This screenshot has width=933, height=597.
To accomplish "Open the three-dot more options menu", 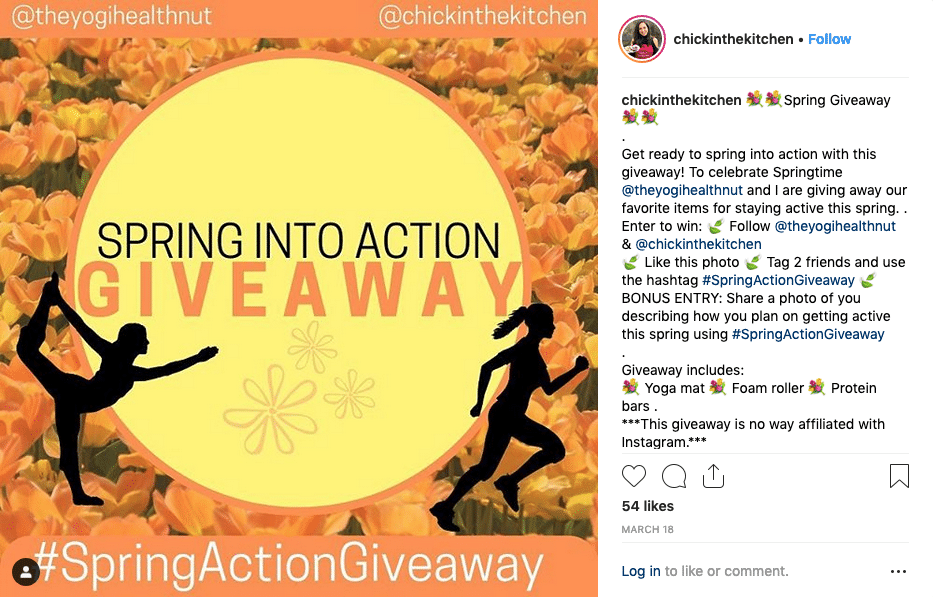I will pos(898,571).
